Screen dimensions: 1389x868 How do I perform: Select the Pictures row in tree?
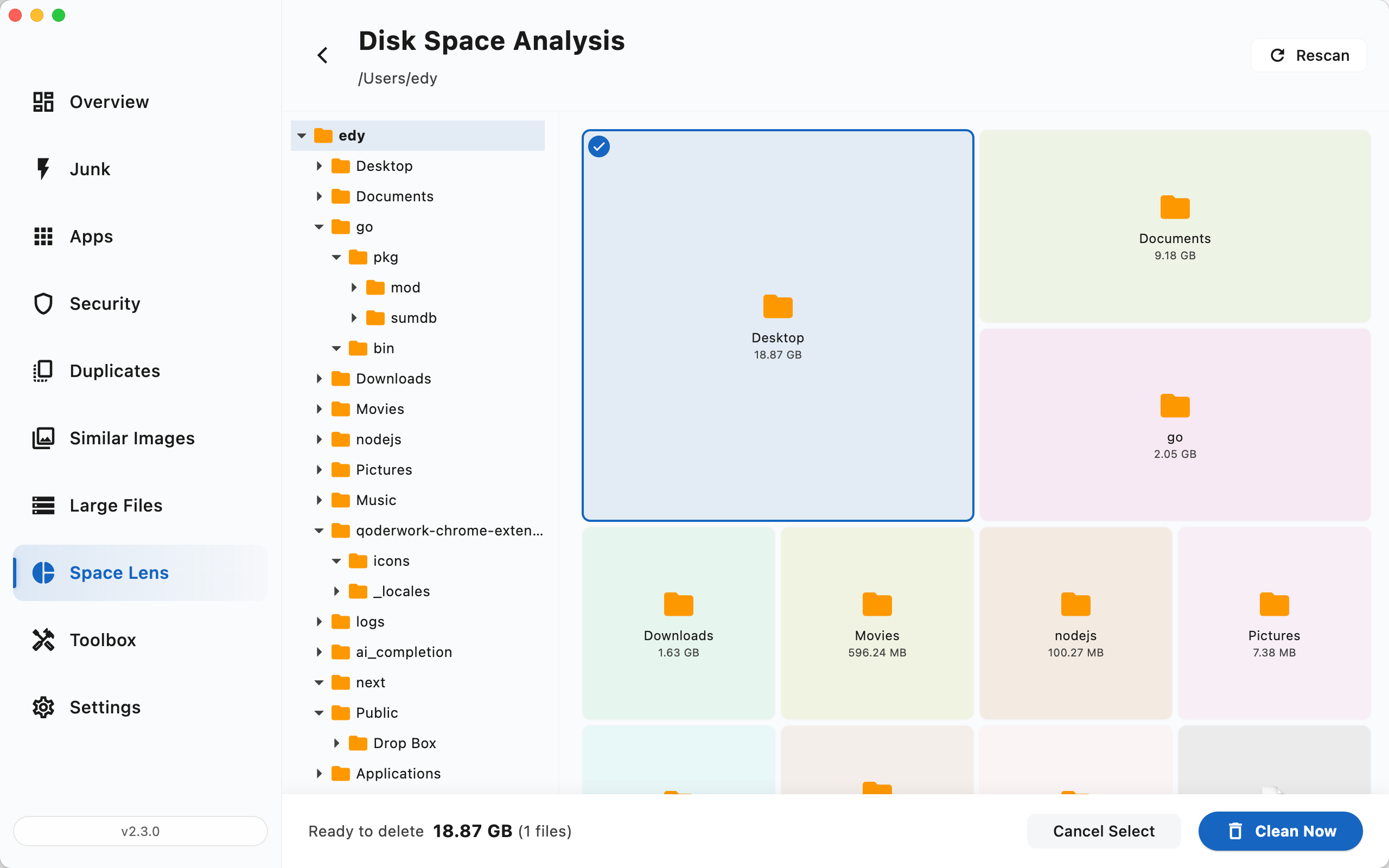click(418, 470)
